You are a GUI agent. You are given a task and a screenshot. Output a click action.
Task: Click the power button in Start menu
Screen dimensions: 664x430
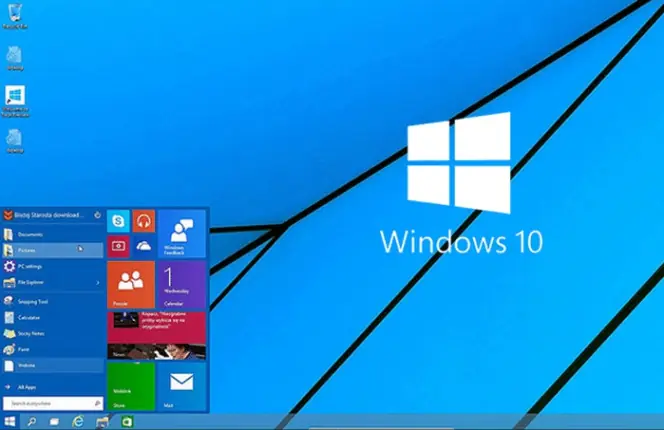(97, 215)
